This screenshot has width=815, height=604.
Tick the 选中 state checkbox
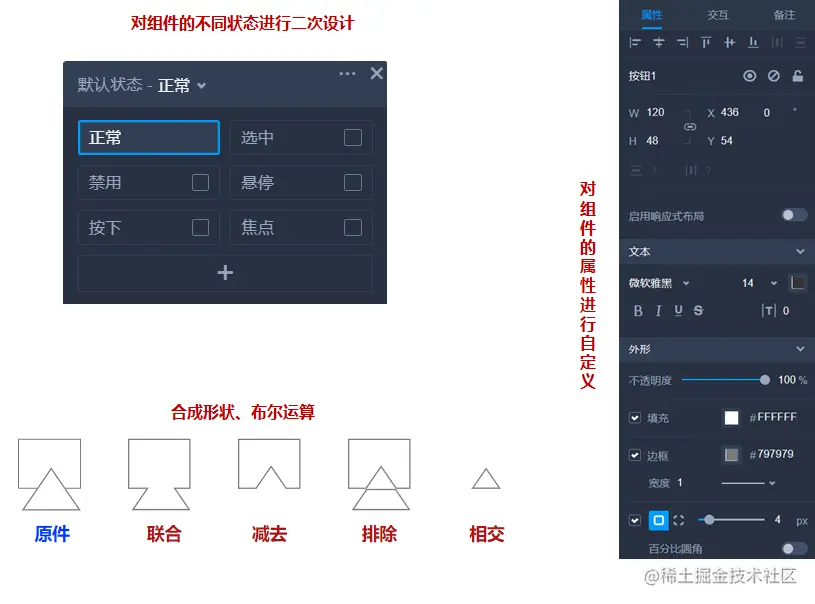click(x=353, y=138)
